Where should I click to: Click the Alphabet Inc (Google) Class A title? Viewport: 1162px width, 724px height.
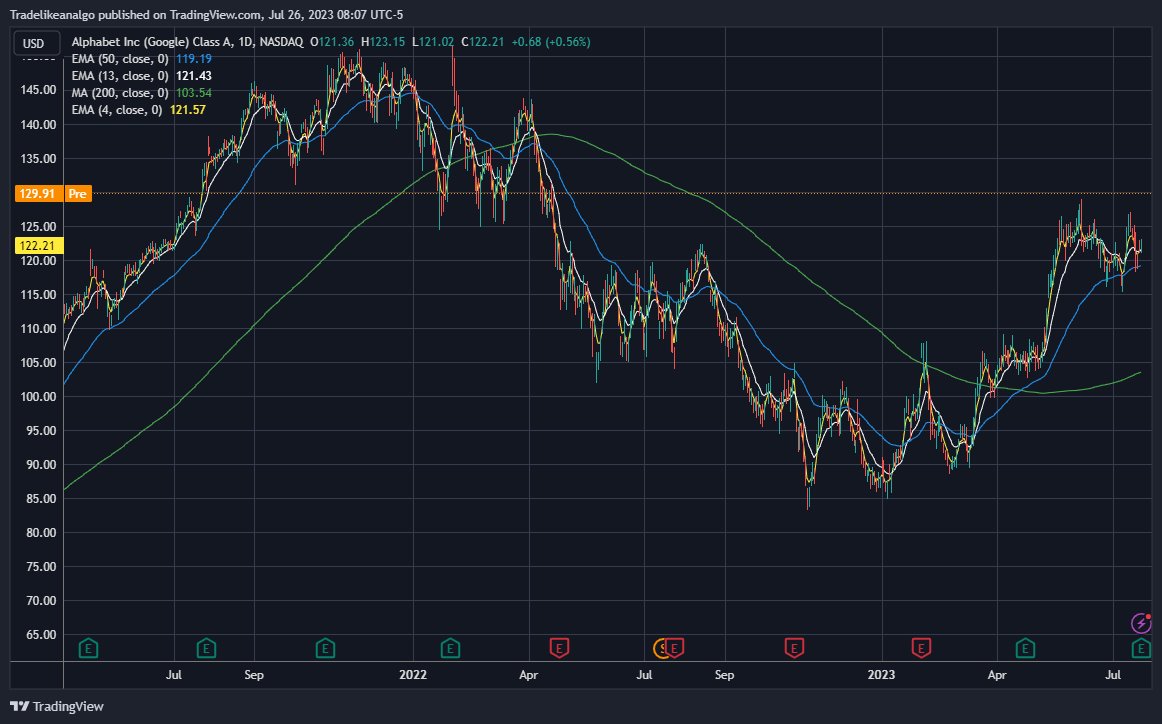[x=152, y=41]
